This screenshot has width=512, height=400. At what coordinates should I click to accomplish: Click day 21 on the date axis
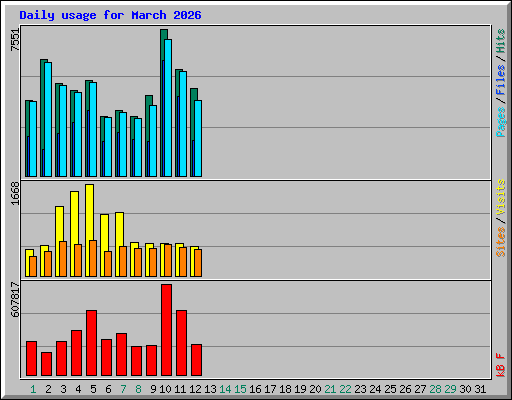coord(330,389)
